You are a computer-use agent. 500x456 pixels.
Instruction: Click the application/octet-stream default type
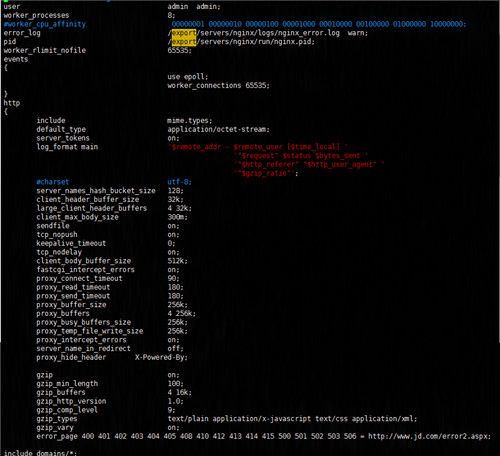[218, 129]
